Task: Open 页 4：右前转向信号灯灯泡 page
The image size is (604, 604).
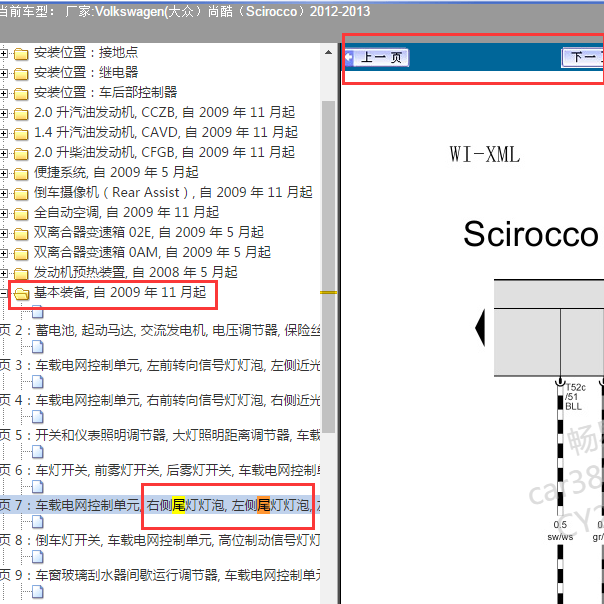Action: (160, 400)
